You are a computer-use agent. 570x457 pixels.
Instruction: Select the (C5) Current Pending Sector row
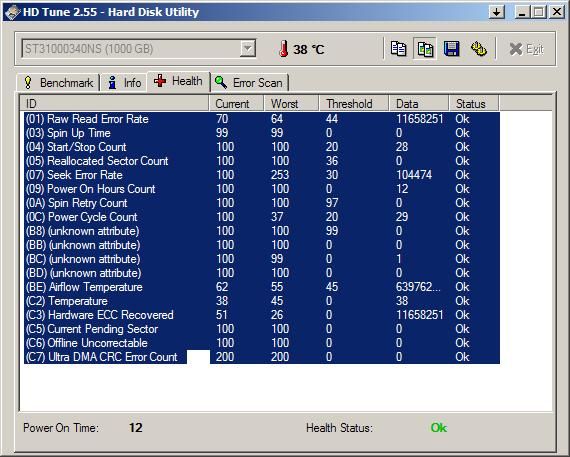point(262,329)
